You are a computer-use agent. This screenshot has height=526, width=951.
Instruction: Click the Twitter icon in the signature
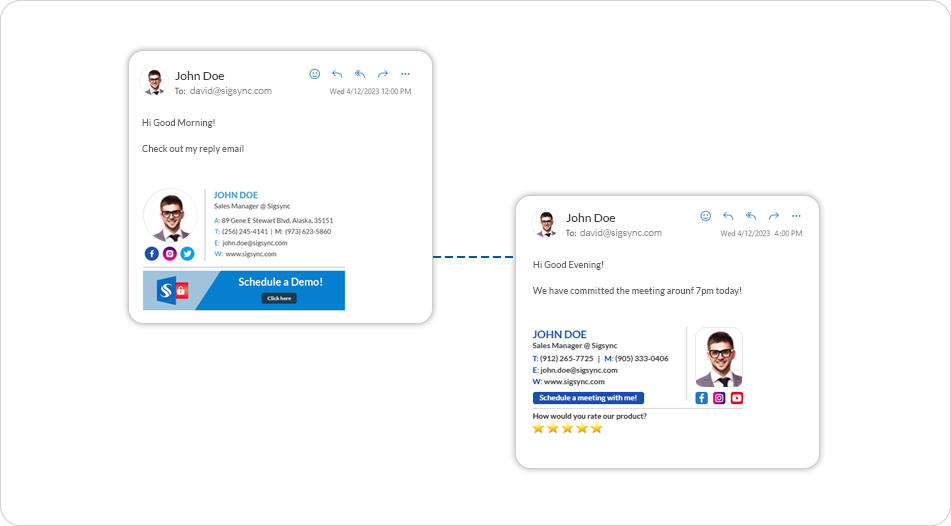[x=187, y=254]
